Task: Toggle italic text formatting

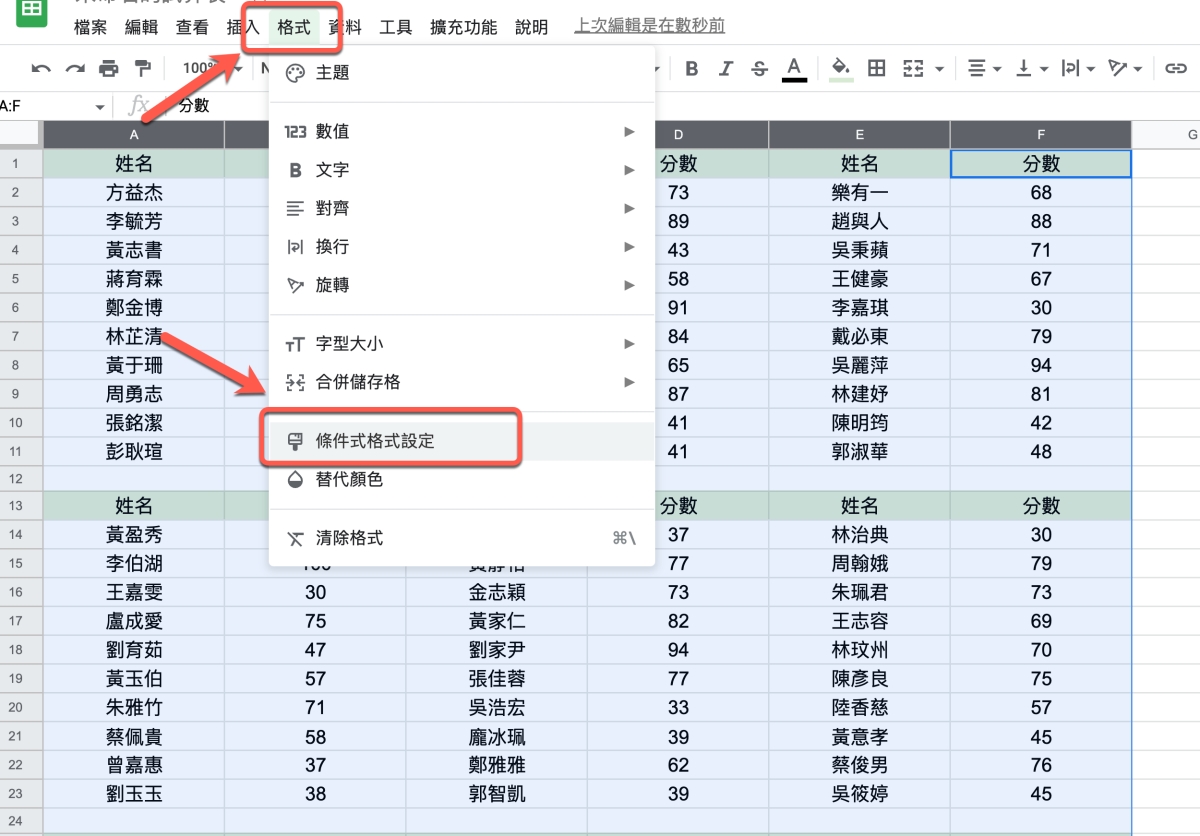Action: pyautogui.click(x=725, y=69)
